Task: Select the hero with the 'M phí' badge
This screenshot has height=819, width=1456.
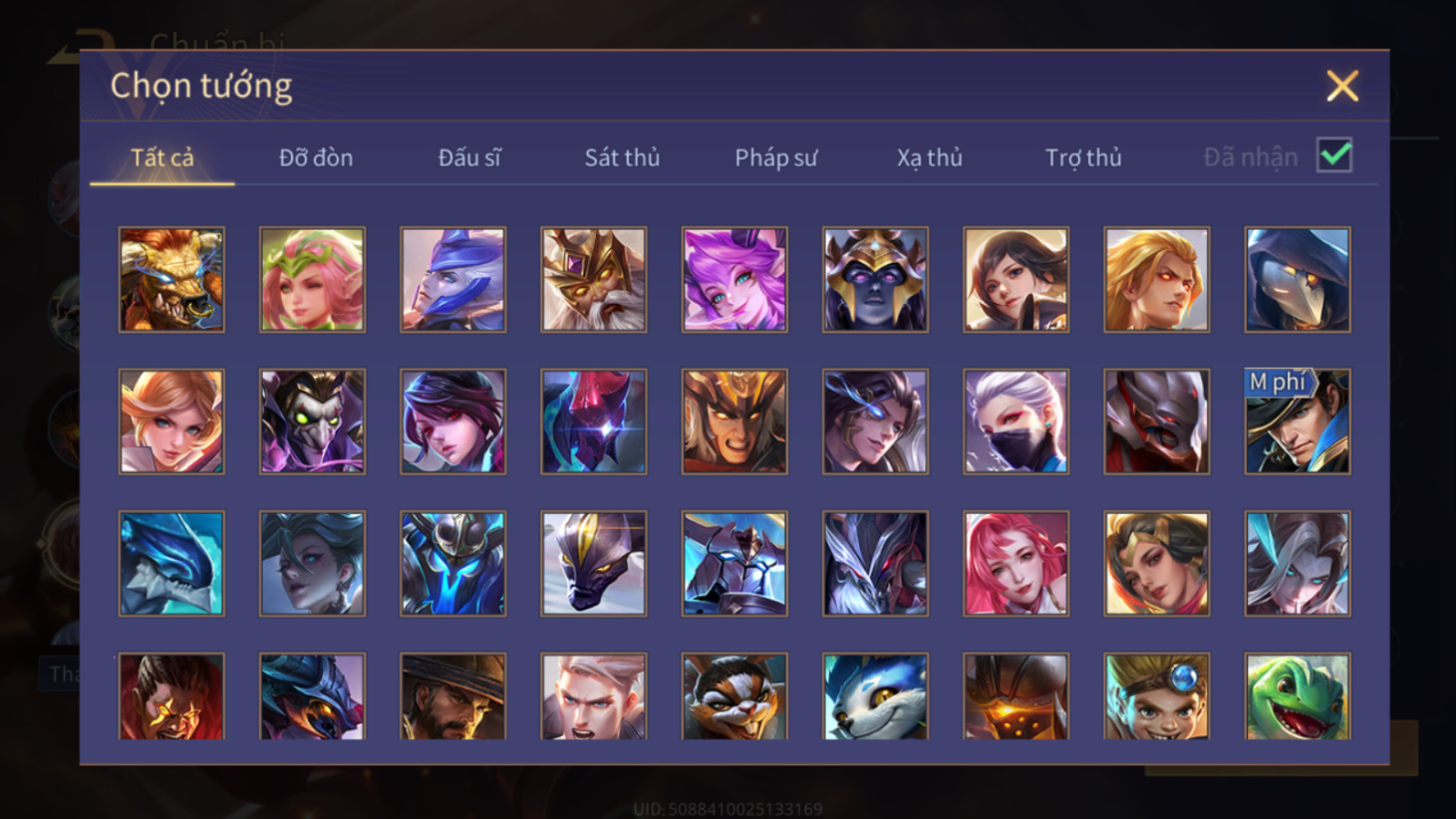Action: (x=1298, y=421)
